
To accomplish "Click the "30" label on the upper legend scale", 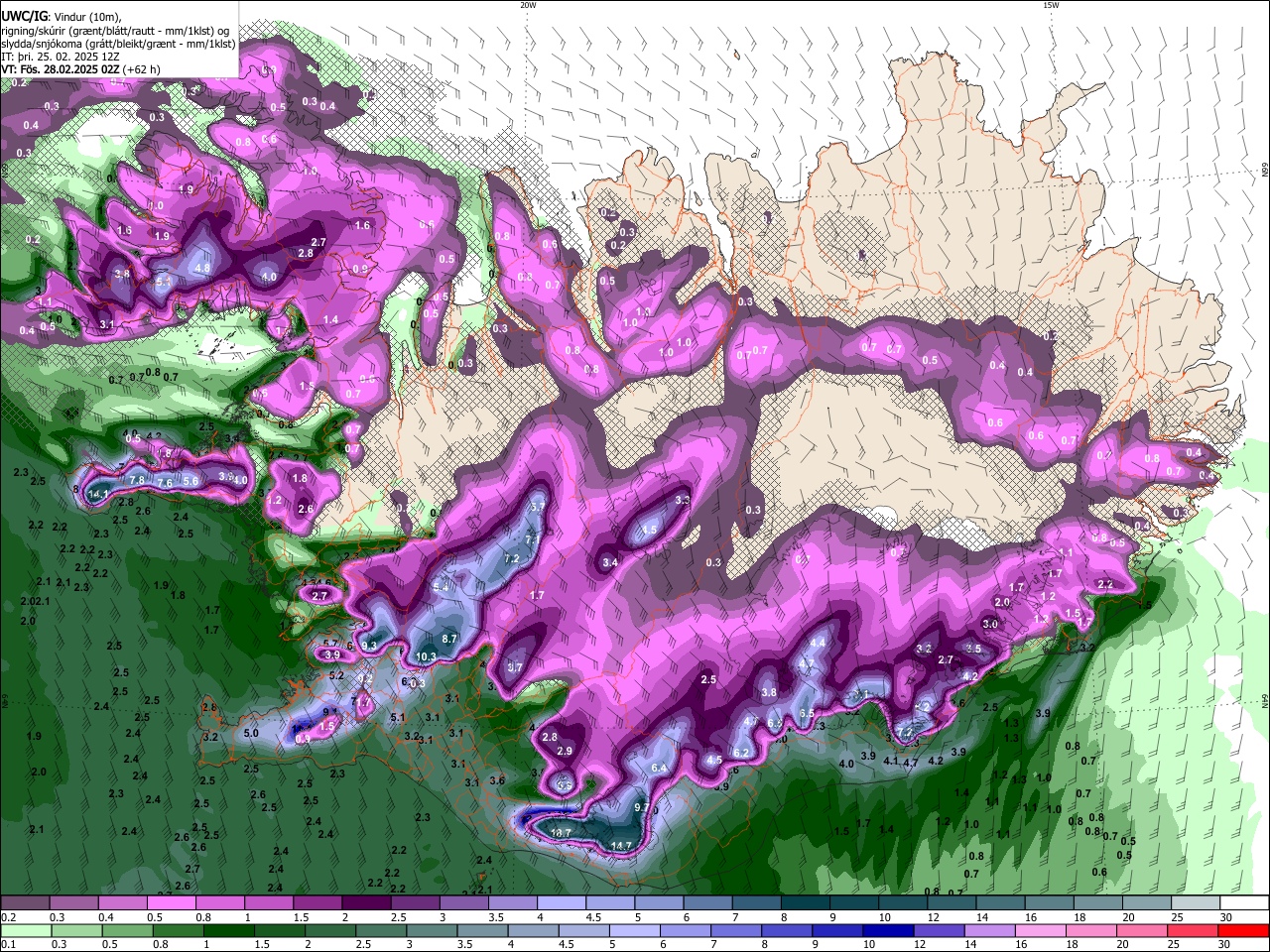I will point(1226,917).
